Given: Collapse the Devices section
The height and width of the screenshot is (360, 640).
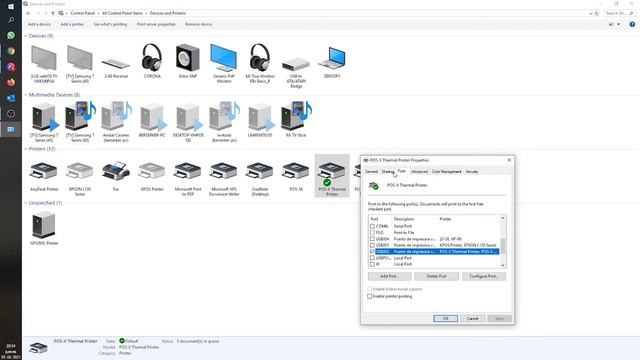Looking at the screenshot, I should (26, 36).
